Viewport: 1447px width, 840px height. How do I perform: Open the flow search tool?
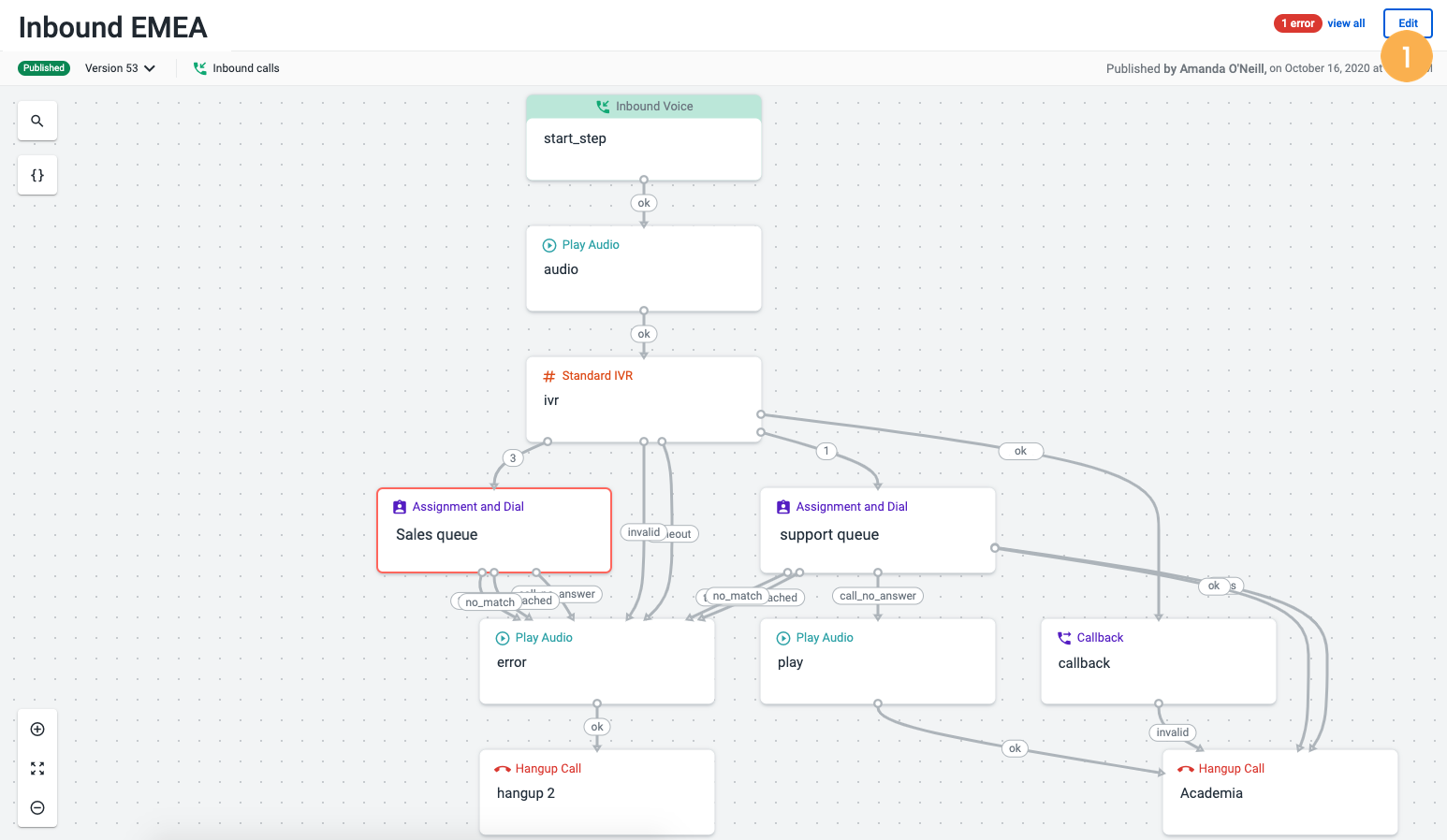pos(37,121)
